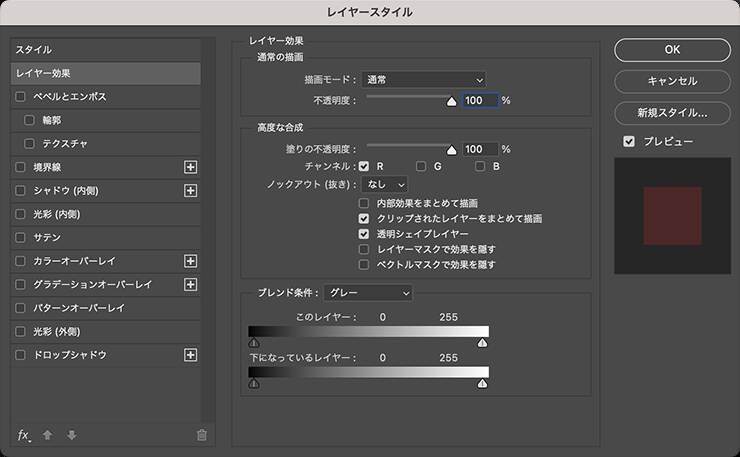Open the fx effects menu icon
Viewport: 740px width, 457px height.
coord(24,435)
